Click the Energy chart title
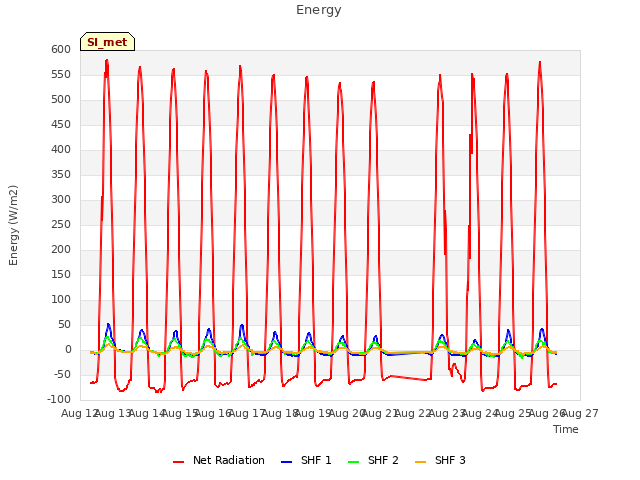Screen dimensions: 640x480 click(x=319, y=10)
